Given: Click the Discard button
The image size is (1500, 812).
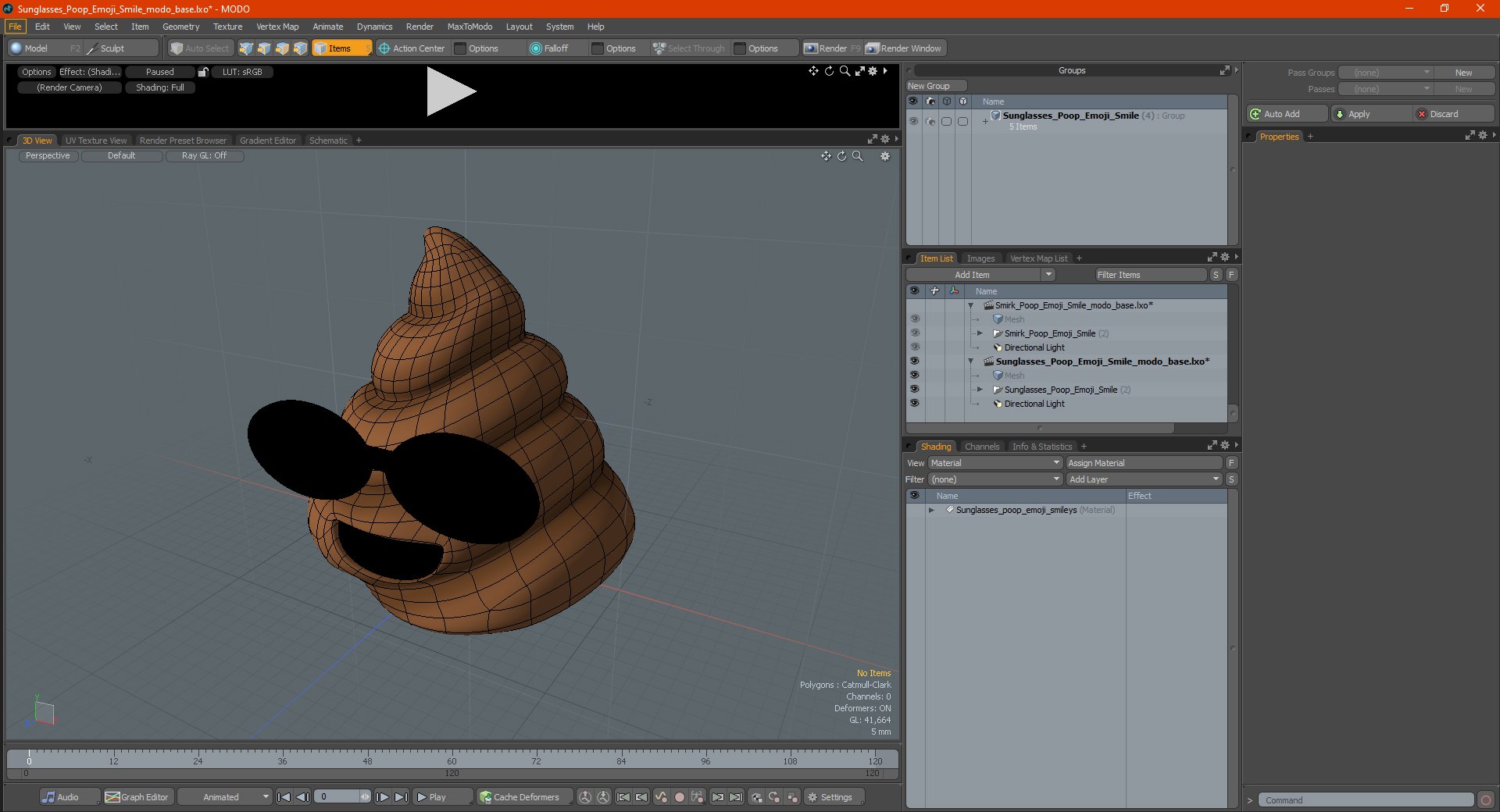Looking at the screenshot, I should [1453, 114].
